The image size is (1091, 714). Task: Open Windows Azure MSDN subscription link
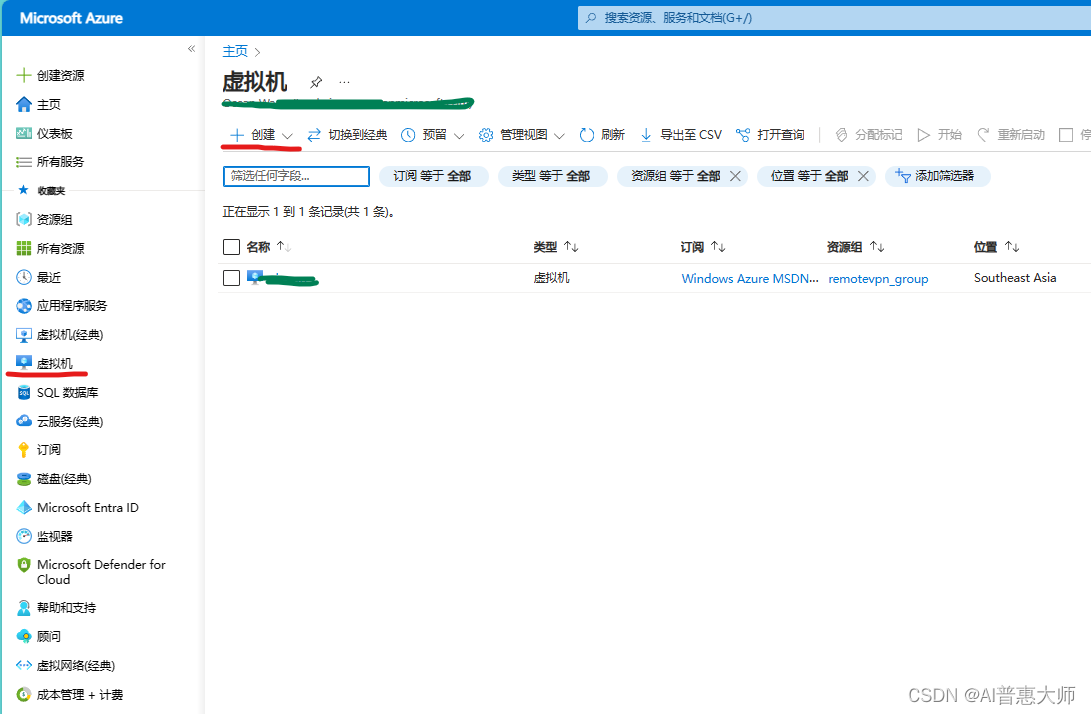pos(749,278)
